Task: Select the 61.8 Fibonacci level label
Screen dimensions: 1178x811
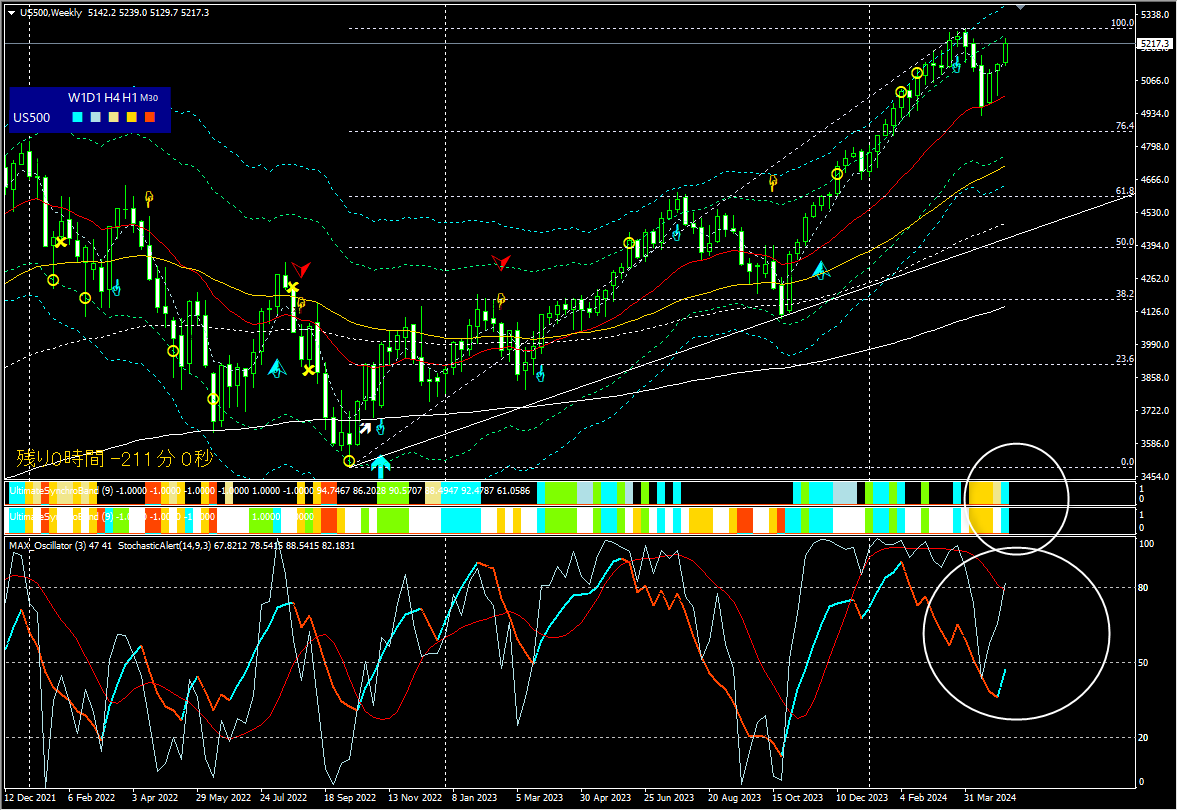Action: click(1125, 191)
